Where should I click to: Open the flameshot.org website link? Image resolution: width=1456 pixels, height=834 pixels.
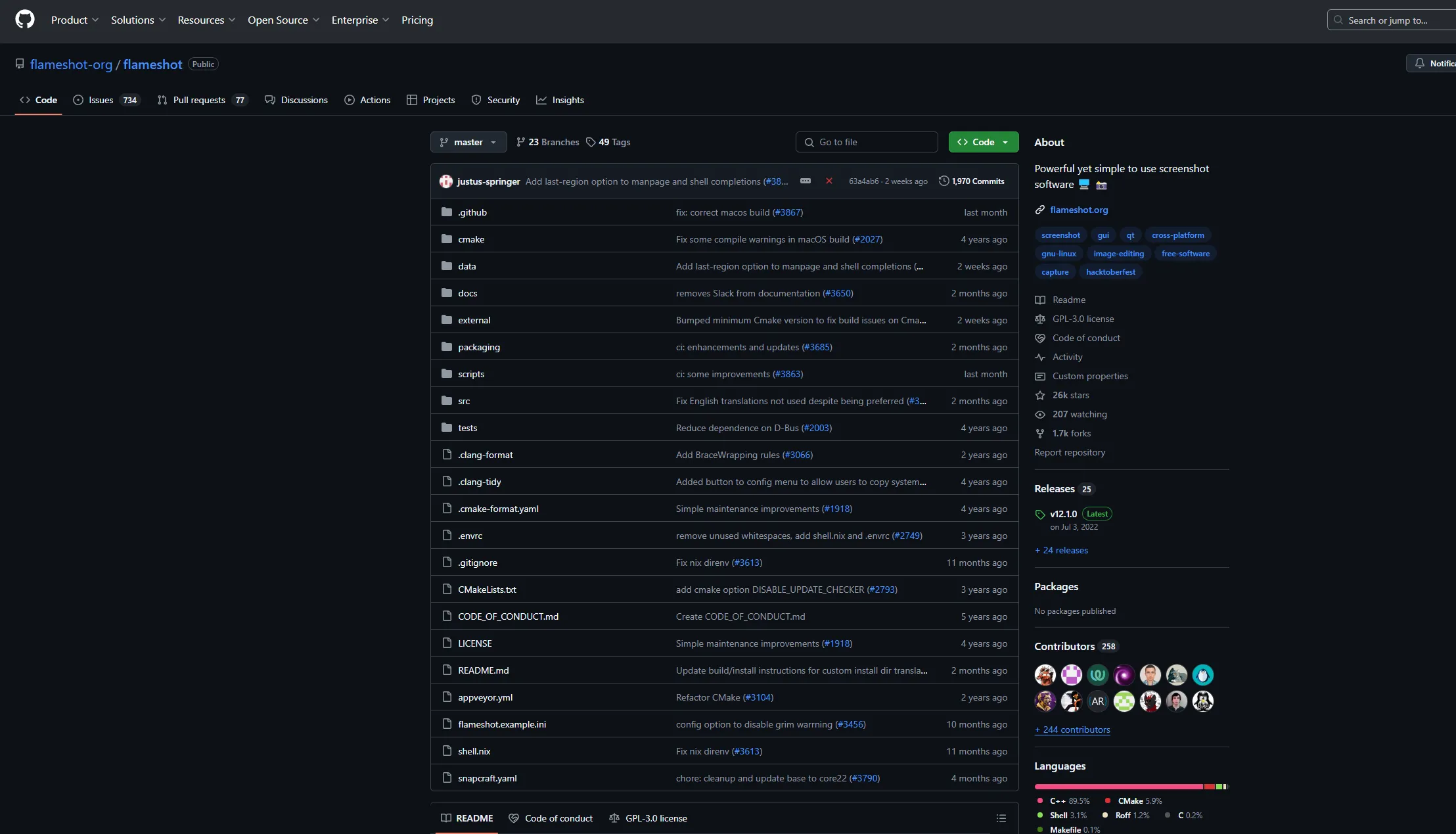coord(1079,210)
